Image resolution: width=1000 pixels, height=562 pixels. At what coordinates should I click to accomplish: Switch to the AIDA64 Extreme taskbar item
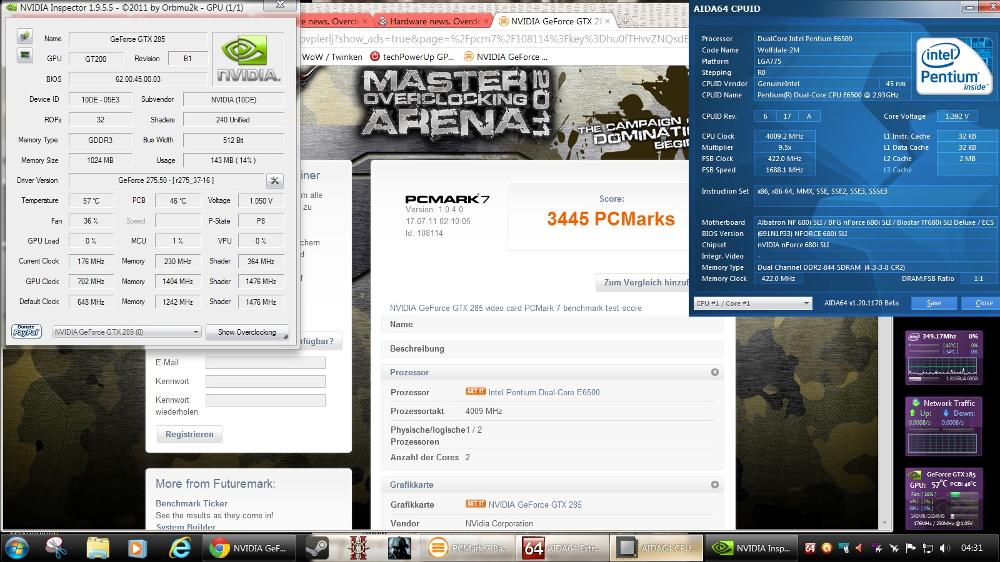pyautogui.click(x=562, y=548)
